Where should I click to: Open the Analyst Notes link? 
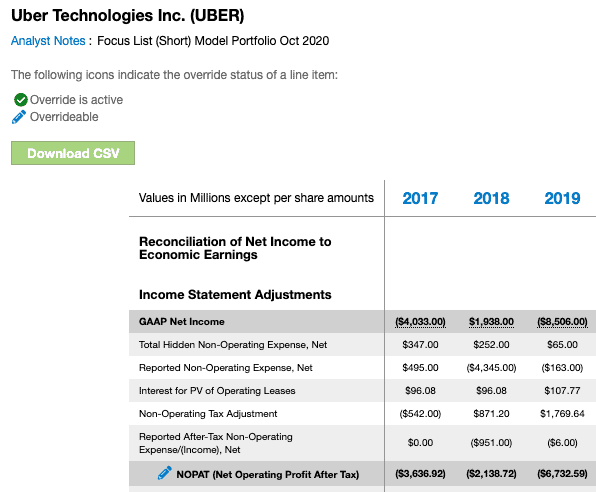[48, 41]
